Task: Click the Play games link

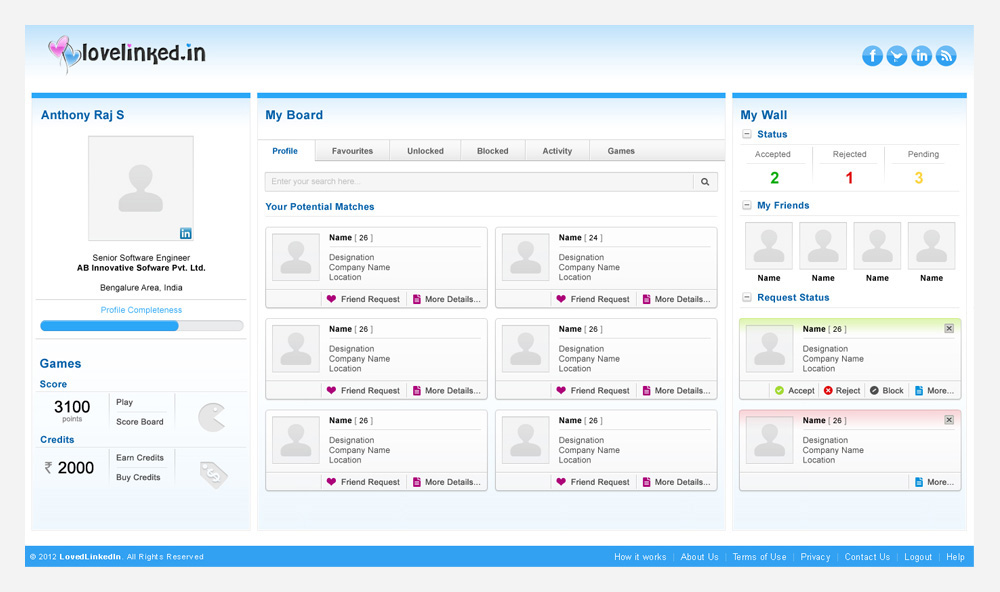Action: click(124, 403)
